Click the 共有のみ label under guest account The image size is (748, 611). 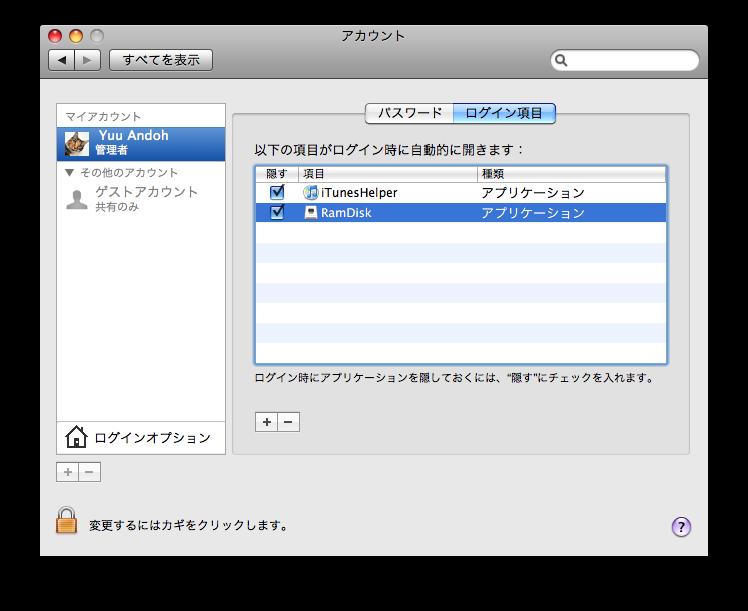(117, 207)
